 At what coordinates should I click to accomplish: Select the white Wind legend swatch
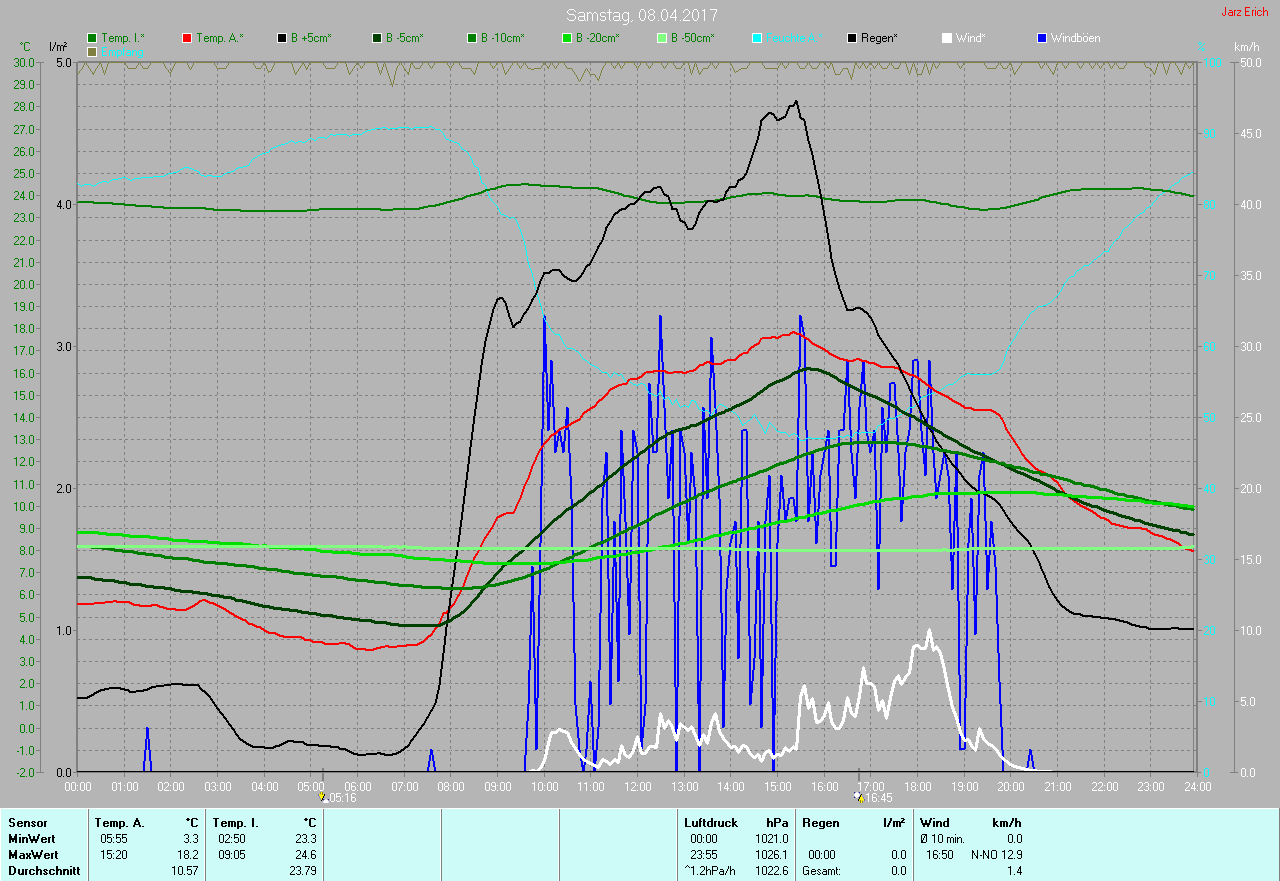pos(947,38)
